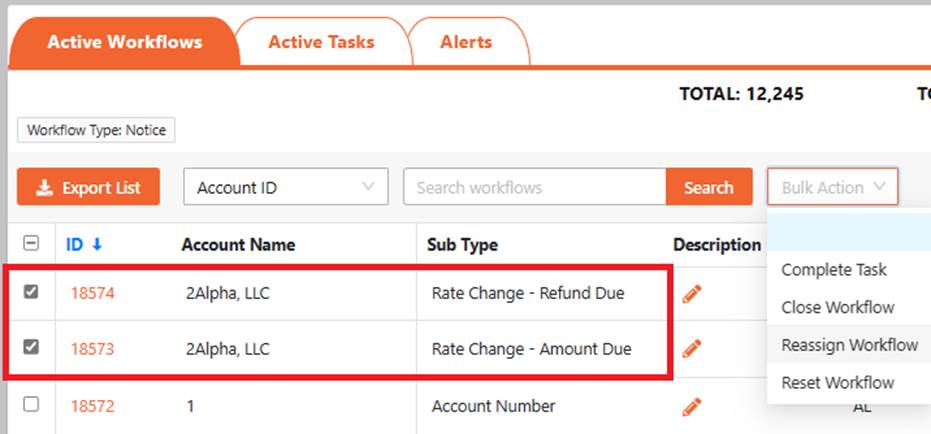Click the edit pencil in row 18572
The height and width of the screenshot is (434, 931).
pyautogui.click(x=691, y=406)
